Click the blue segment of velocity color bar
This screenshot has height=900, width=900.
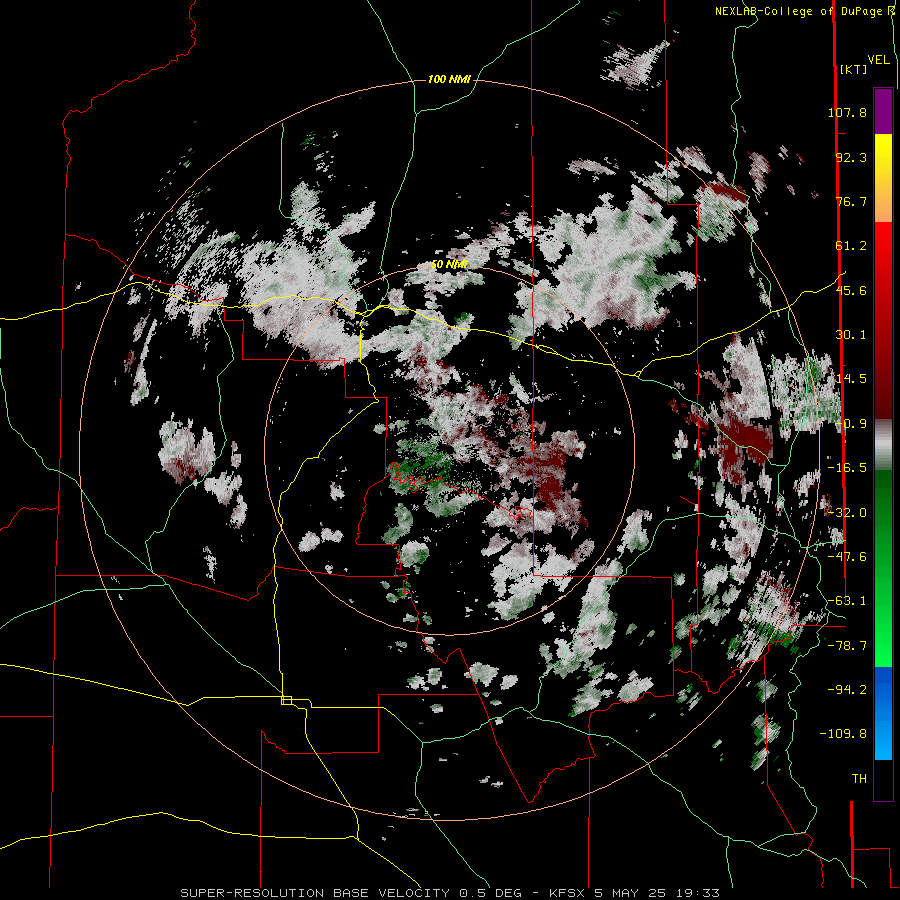pos(883,713)
